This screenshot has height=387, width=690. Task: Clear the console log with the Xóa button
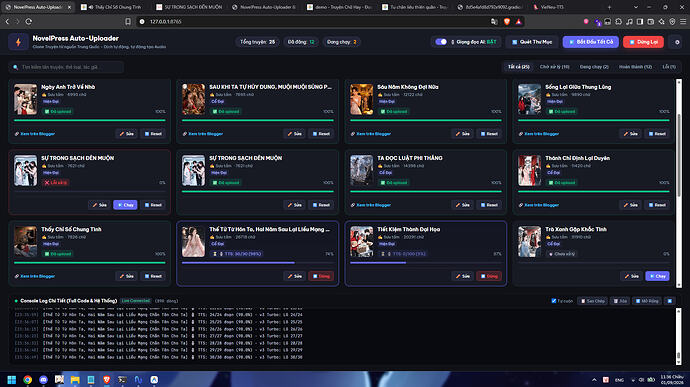pos(620,301)
